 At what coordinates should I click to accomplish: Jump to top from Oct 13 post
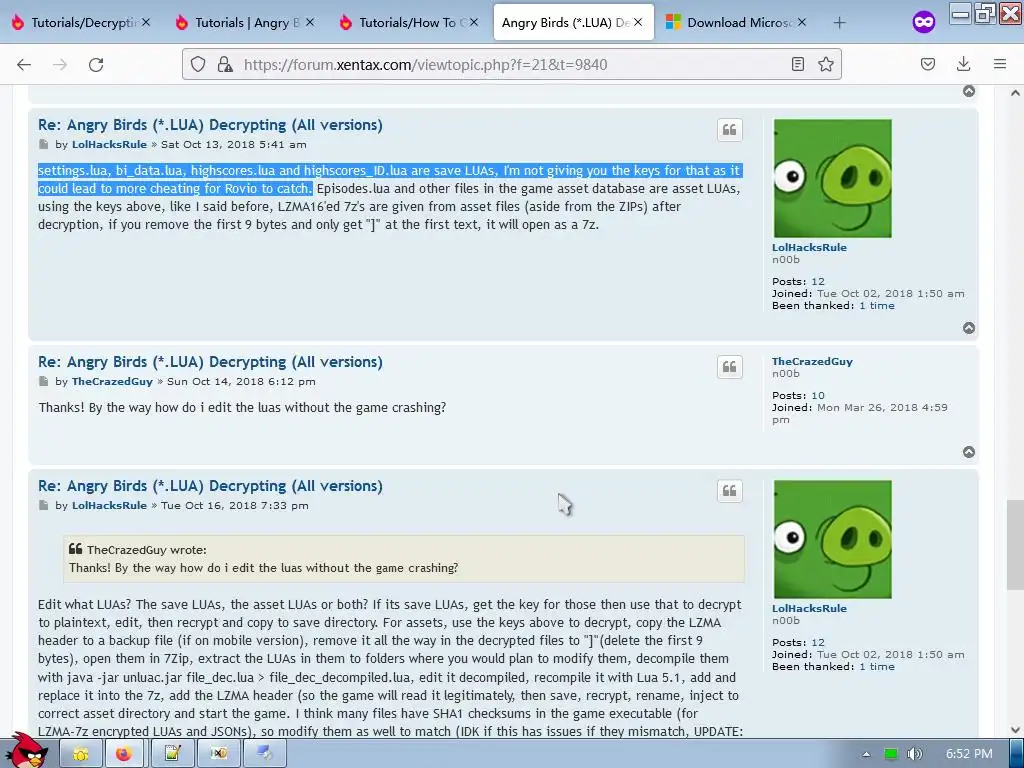coord(969,328)
